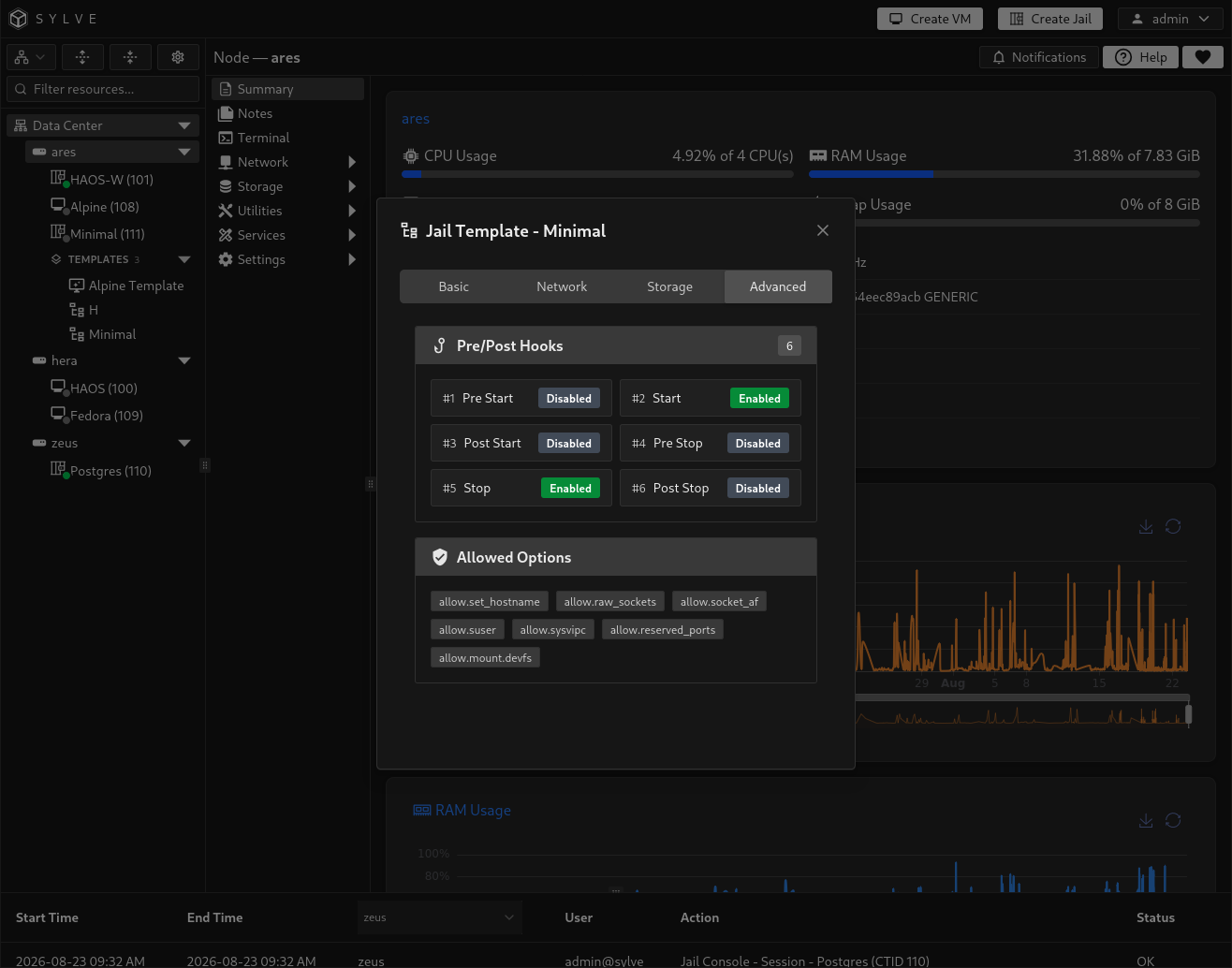Click the Pre/Post Hooks hook icon

click(x=439, y=345)
